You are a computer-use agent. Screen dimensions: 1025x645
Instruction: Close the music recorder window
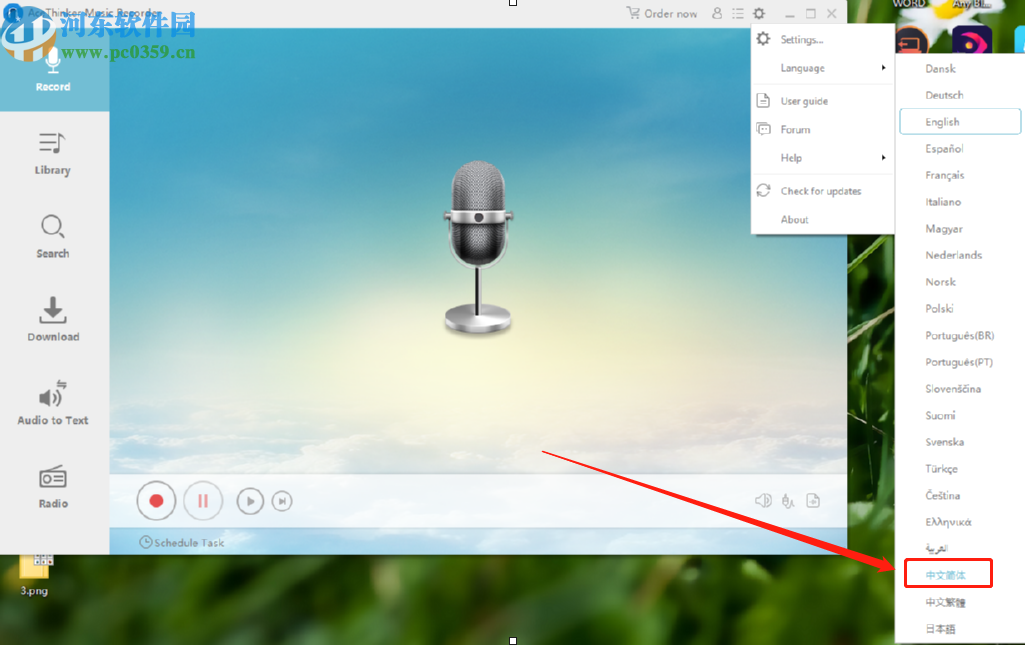[832, 14]
